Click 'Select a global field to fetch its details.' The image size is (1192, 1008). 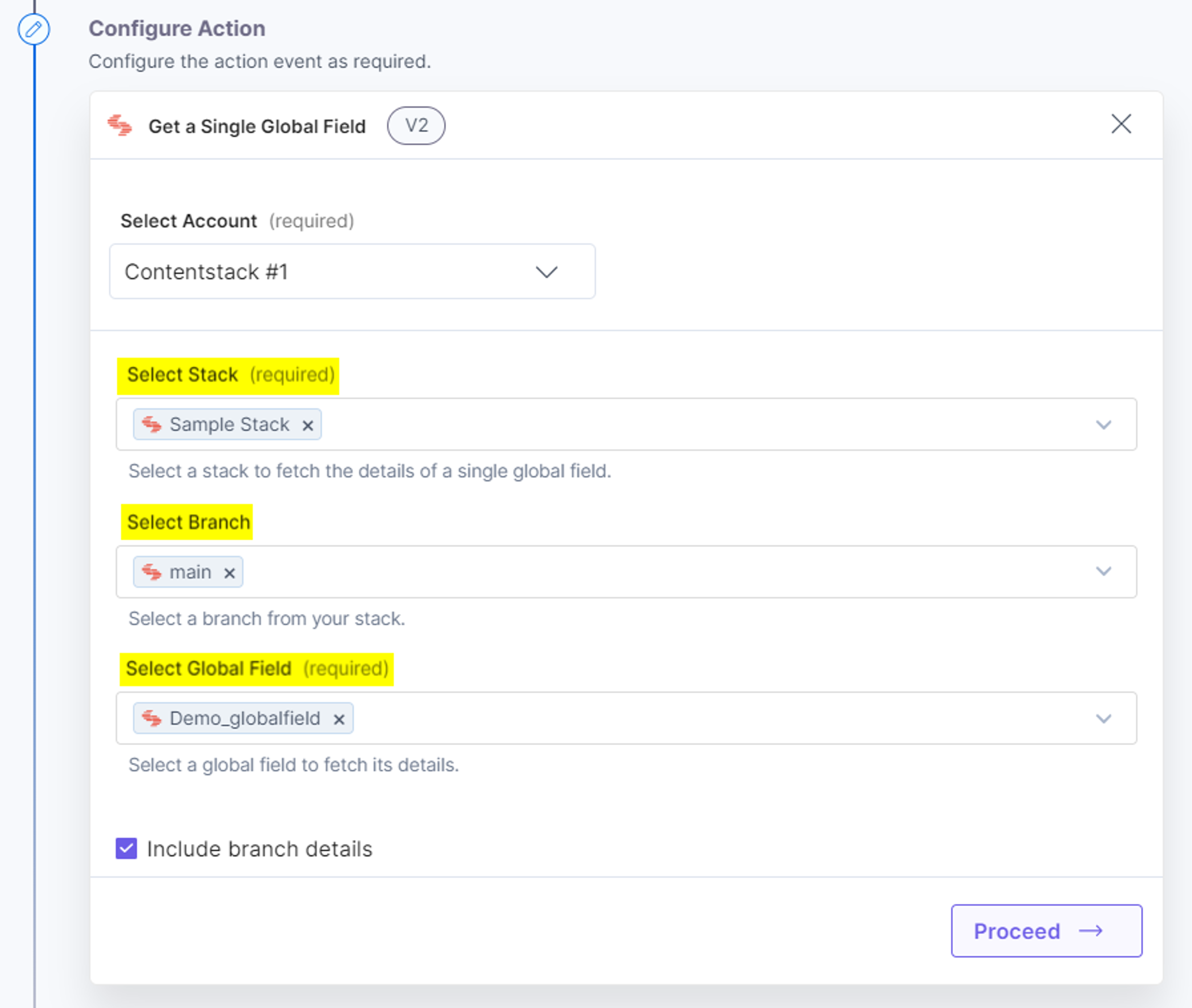(293, 765)
